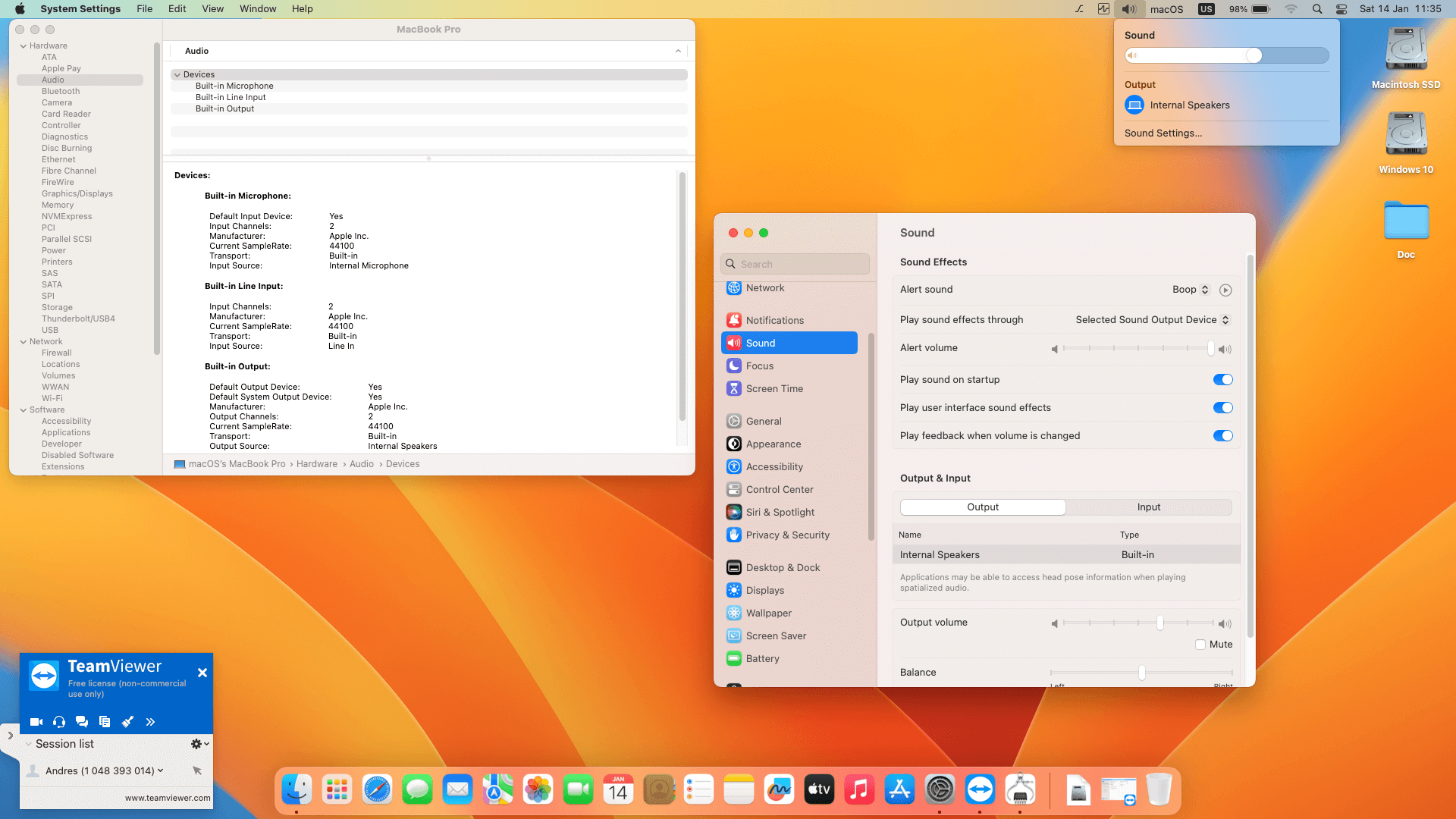The height and width of the screenshot is (819, 1456).
Task: Select Bluetooth in the System Information sidebar
Action: pos(61,92)
